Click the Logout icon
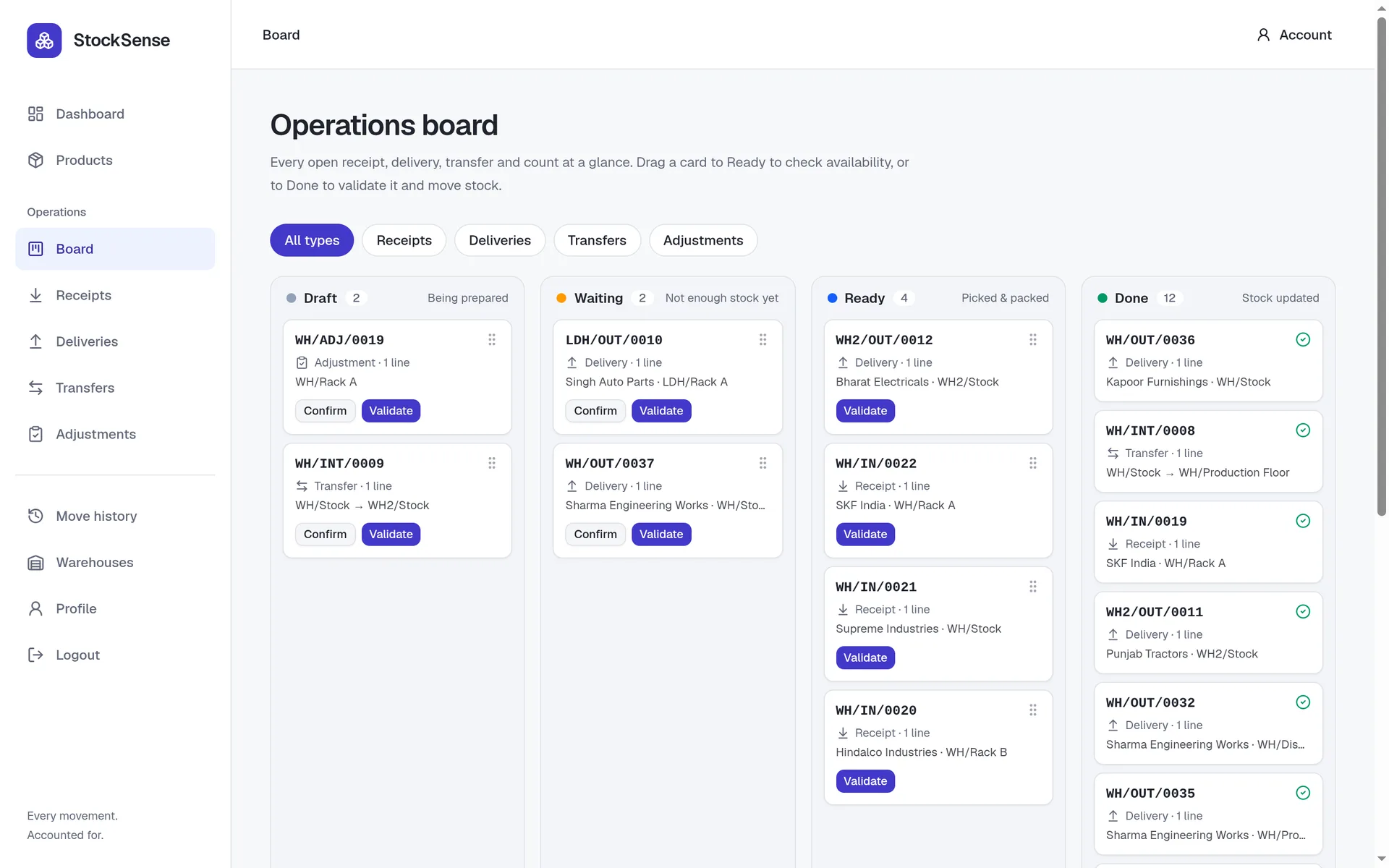 point(35,655)
